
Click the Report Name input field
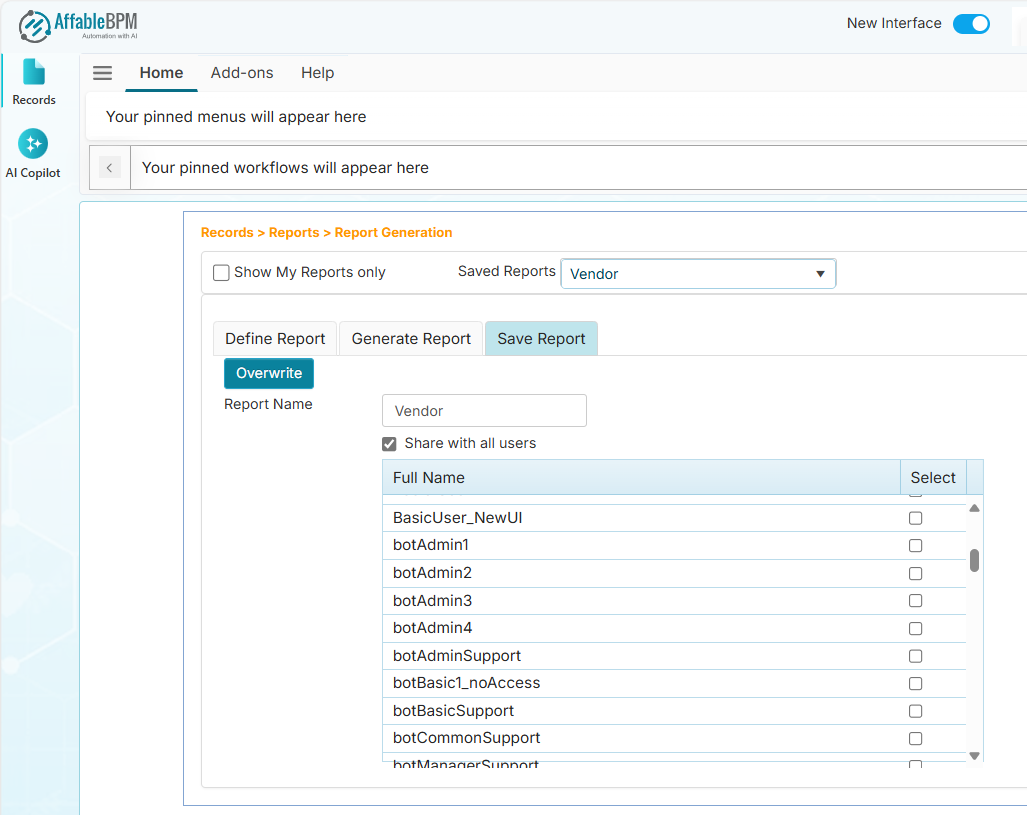pos(484,411)
